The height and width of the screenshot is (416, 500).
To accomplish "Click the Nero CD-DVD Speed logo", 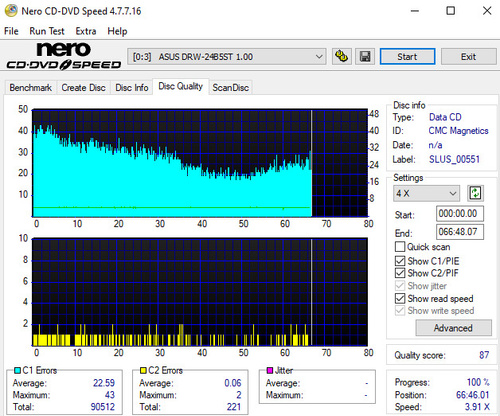I will pos(63,56).
